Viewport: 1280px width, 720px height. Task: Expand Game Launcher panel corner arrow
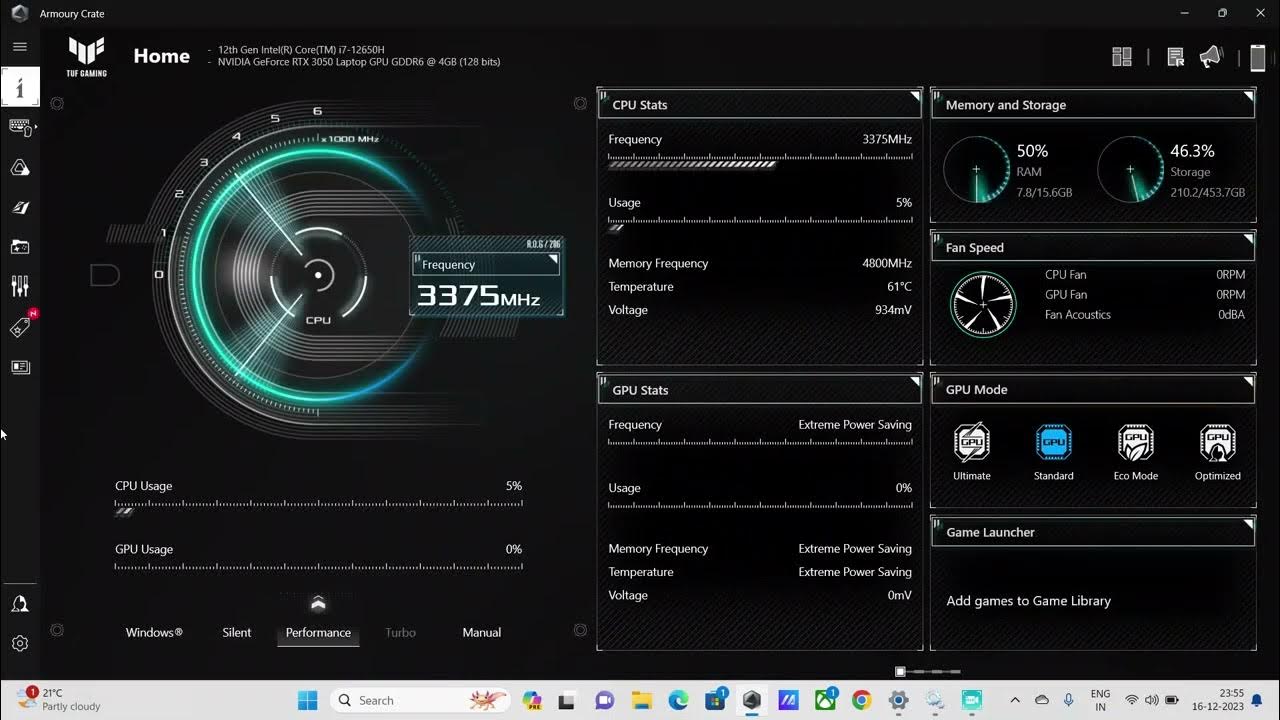1248,524
